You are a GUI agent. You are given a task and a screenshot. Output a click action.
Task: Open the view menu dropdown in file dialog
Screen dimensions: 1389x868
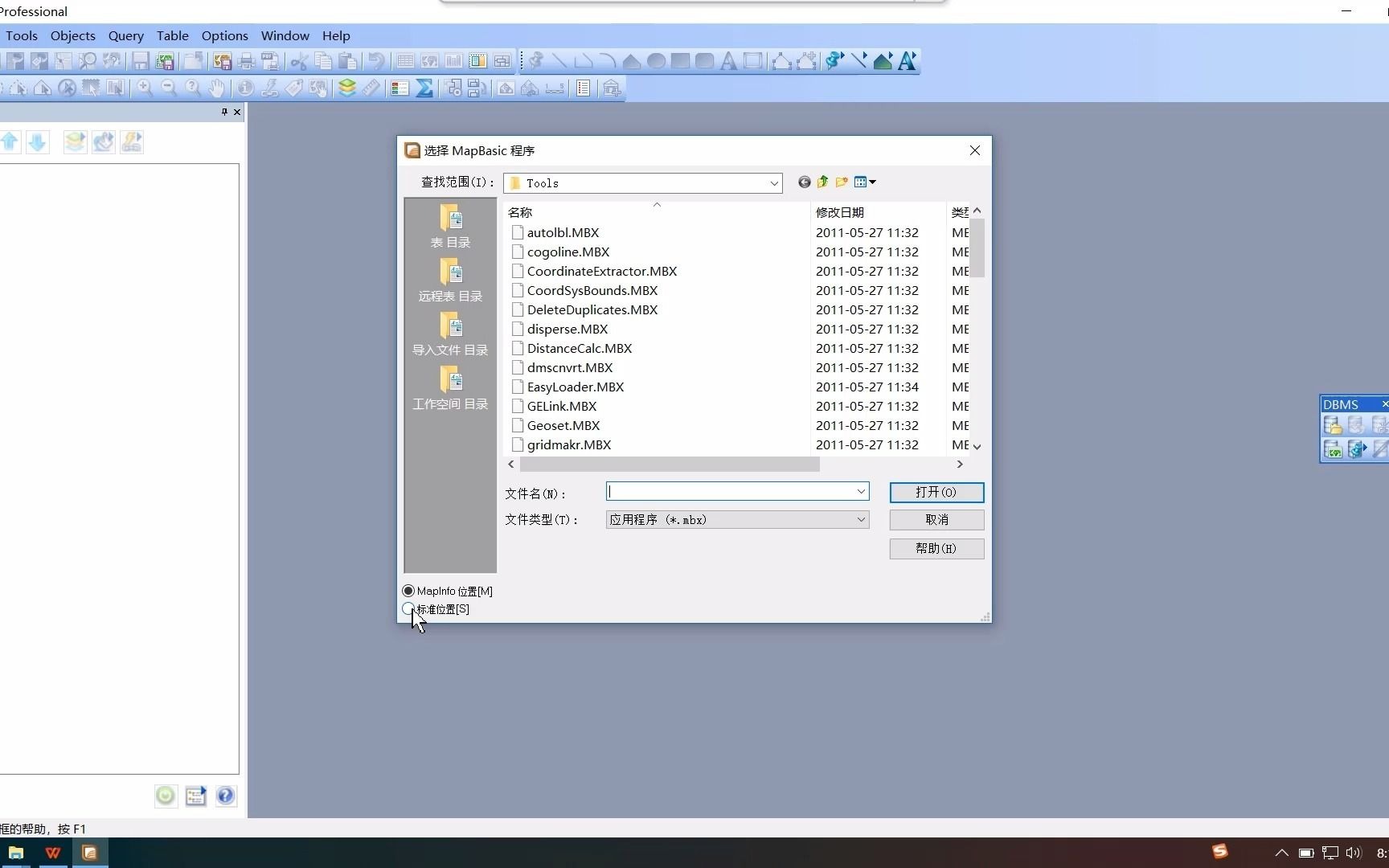pos(865,182)
